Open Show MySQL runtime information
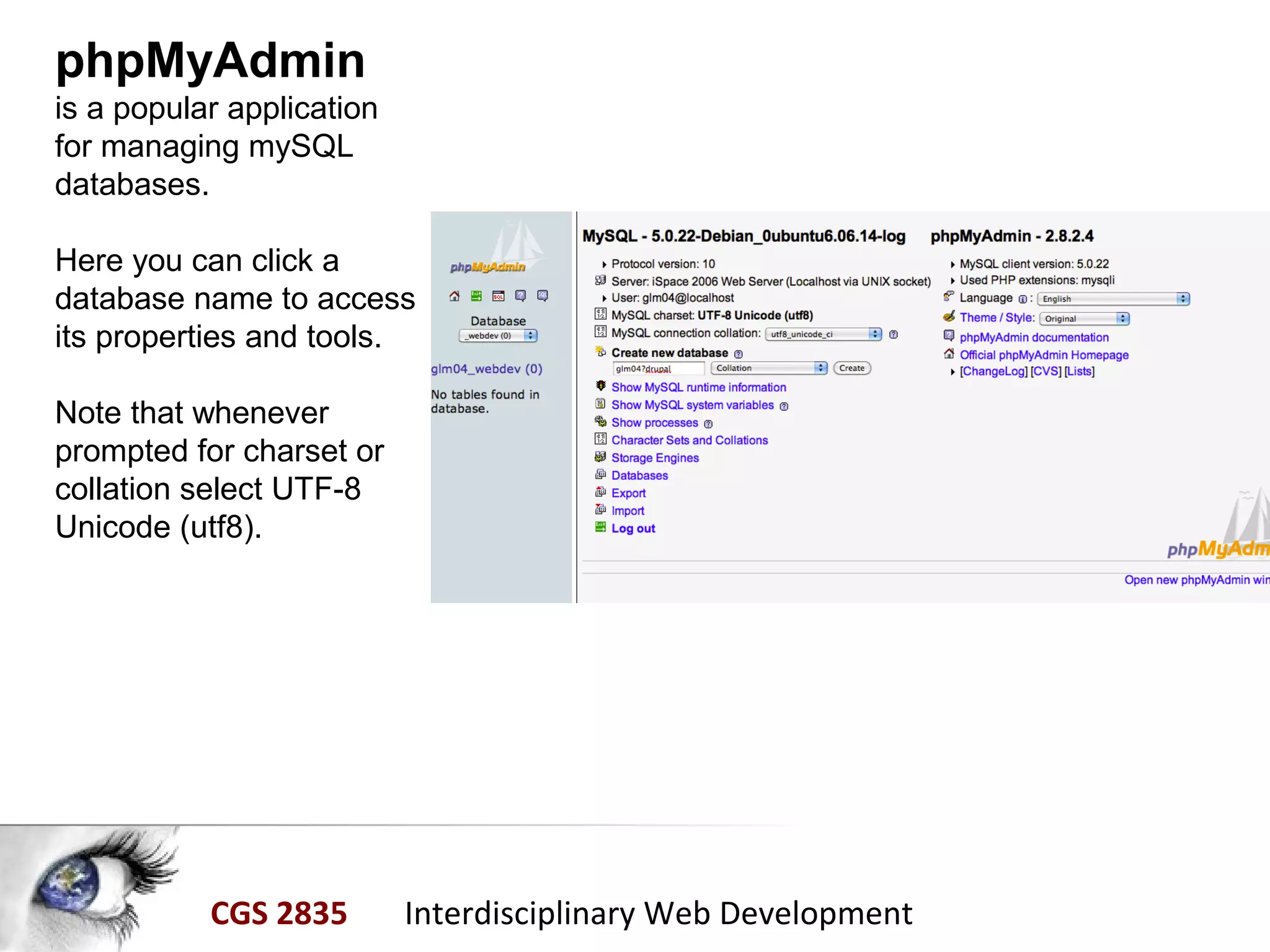 coord(699,387)
